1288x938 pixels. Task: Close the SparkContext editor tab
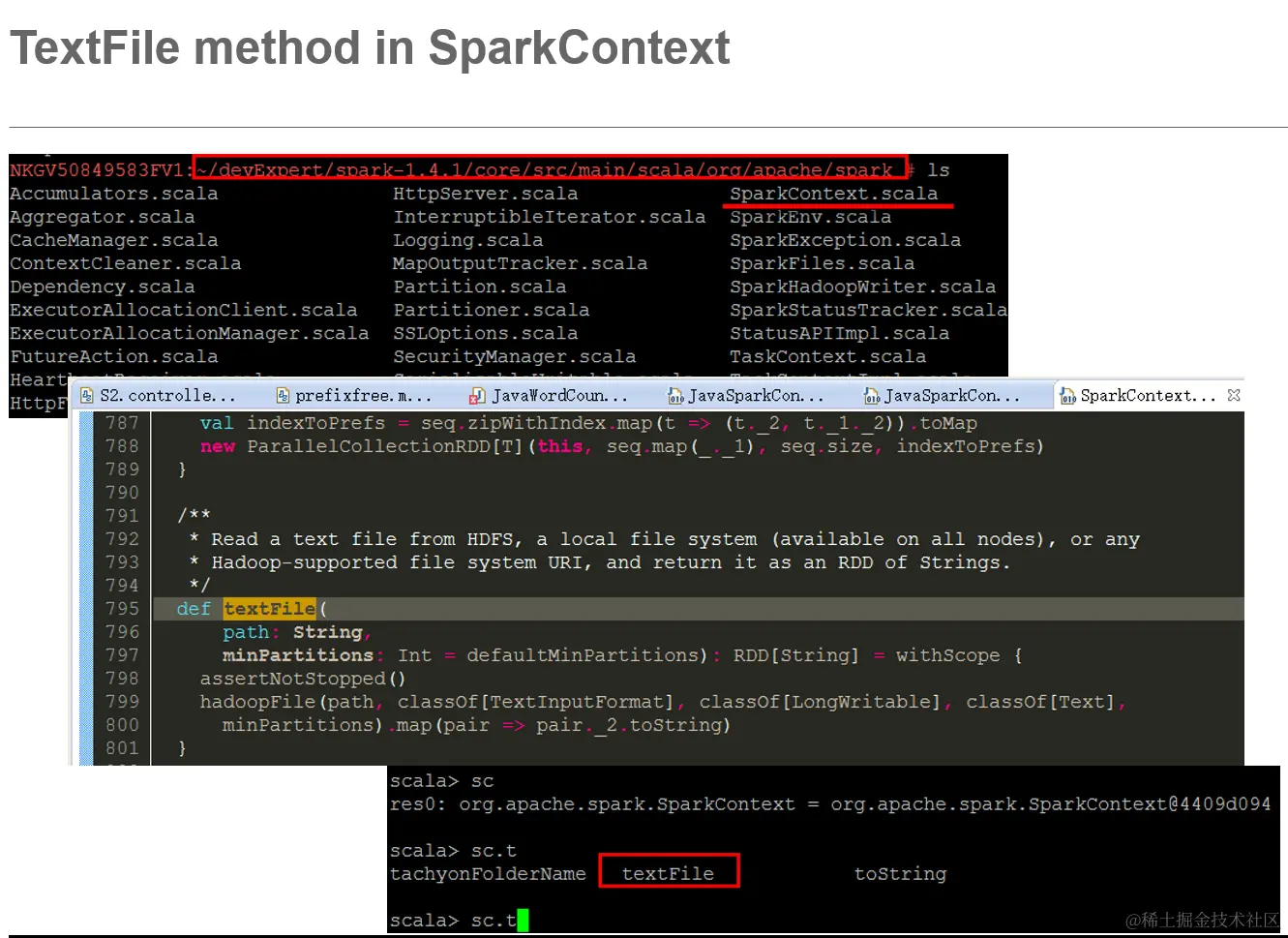1234,395
